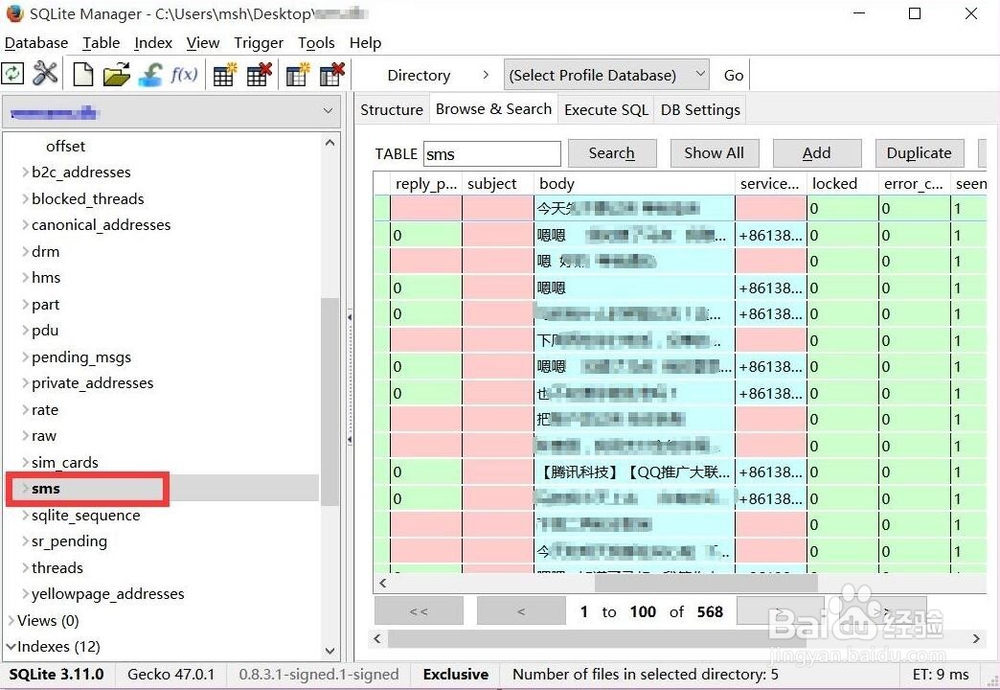This screenshot has height=690, width=1000.
Task: Expand the drm table node
Action: 26,251
